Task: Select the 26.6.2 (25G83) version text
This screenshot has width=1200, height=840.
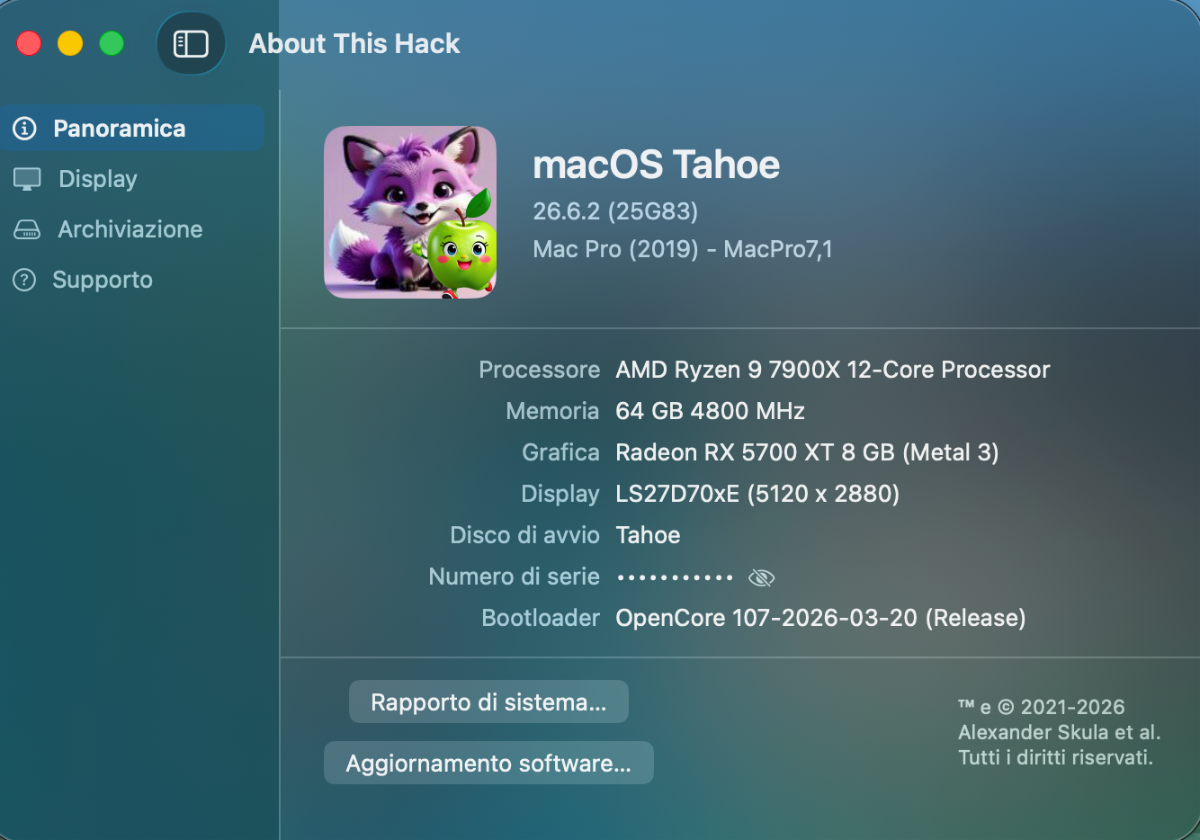Action: pyautogui.click(x=615, y=212)
